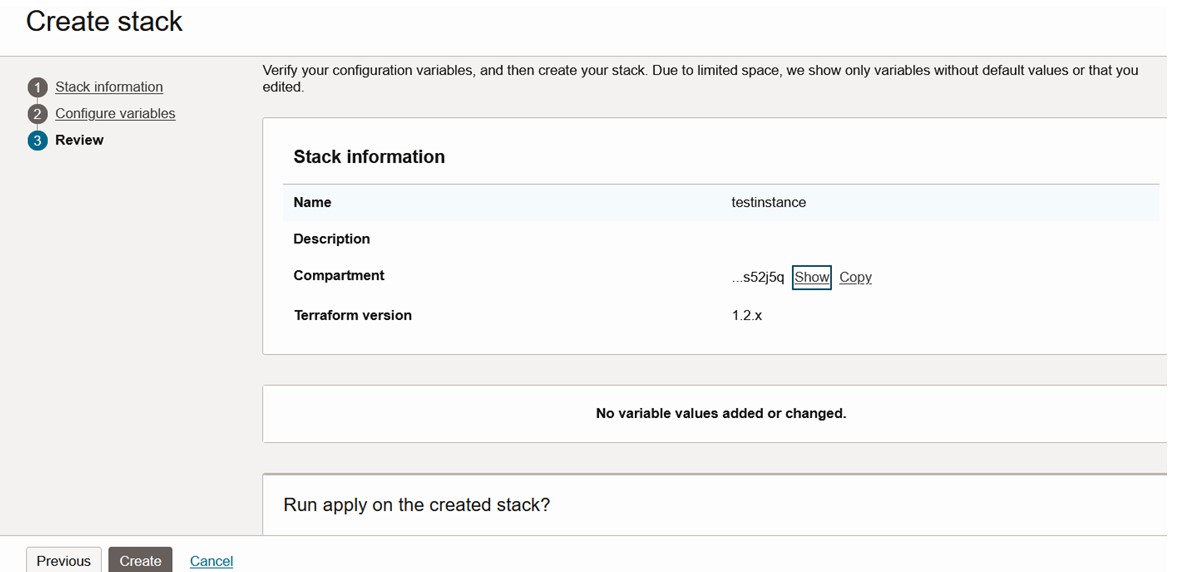The height and width of the screenshot is (572, 1177).
Task: Click the Terraform version value 1.2.x
Action: point(747,315)
